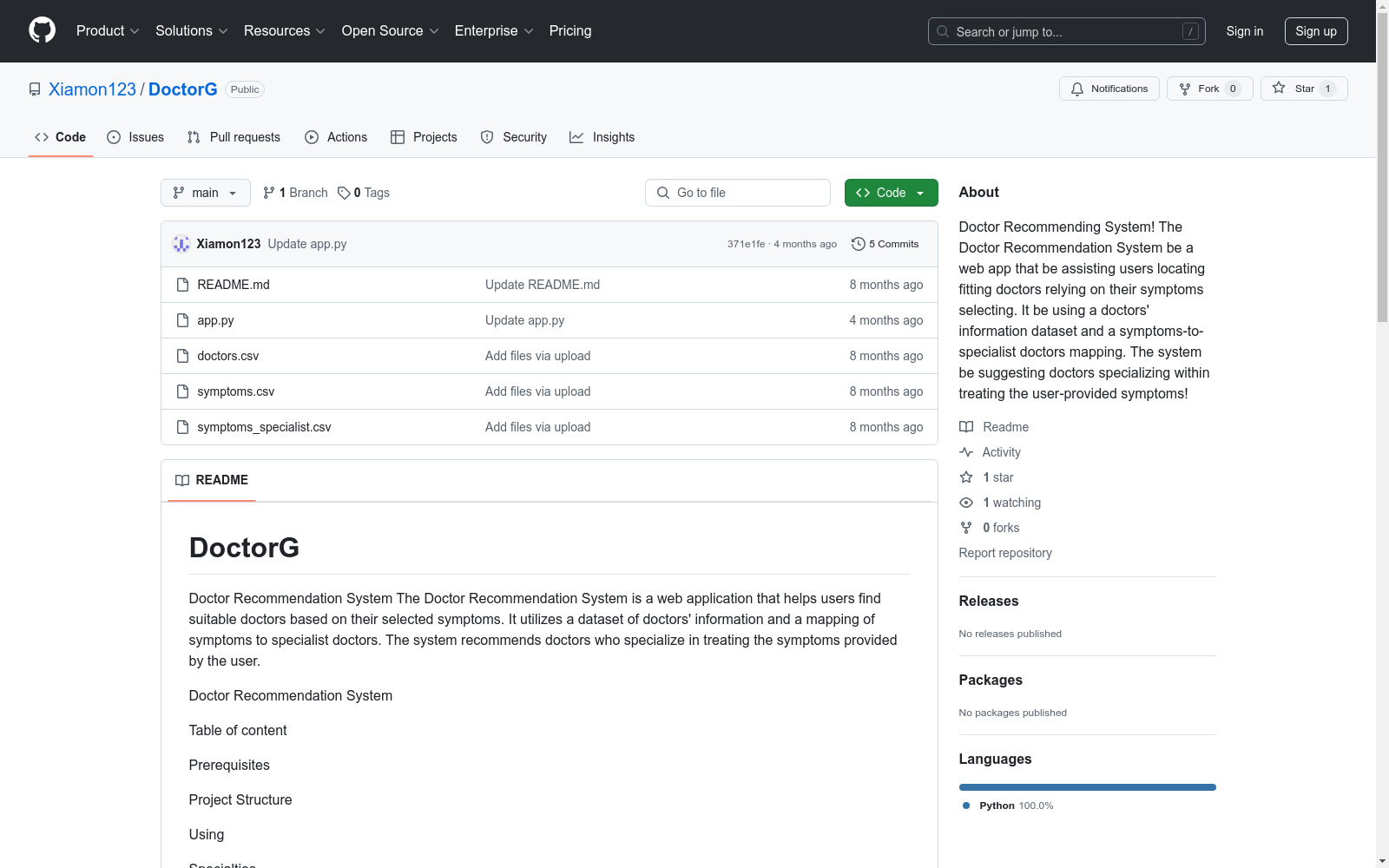Switch to the Code tab
The image size is (1389, 868).
pyautogui.click(x=61, y=137)
